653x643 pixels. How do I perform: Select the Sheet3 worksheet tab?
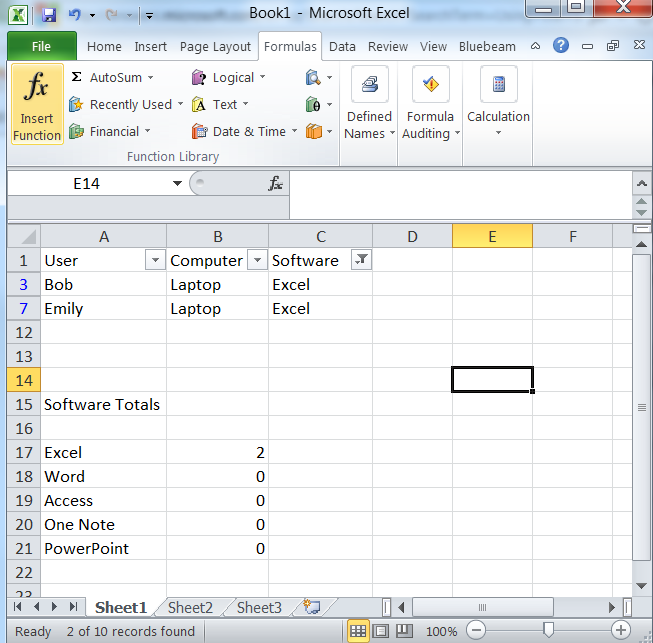[x=259, y=608]
